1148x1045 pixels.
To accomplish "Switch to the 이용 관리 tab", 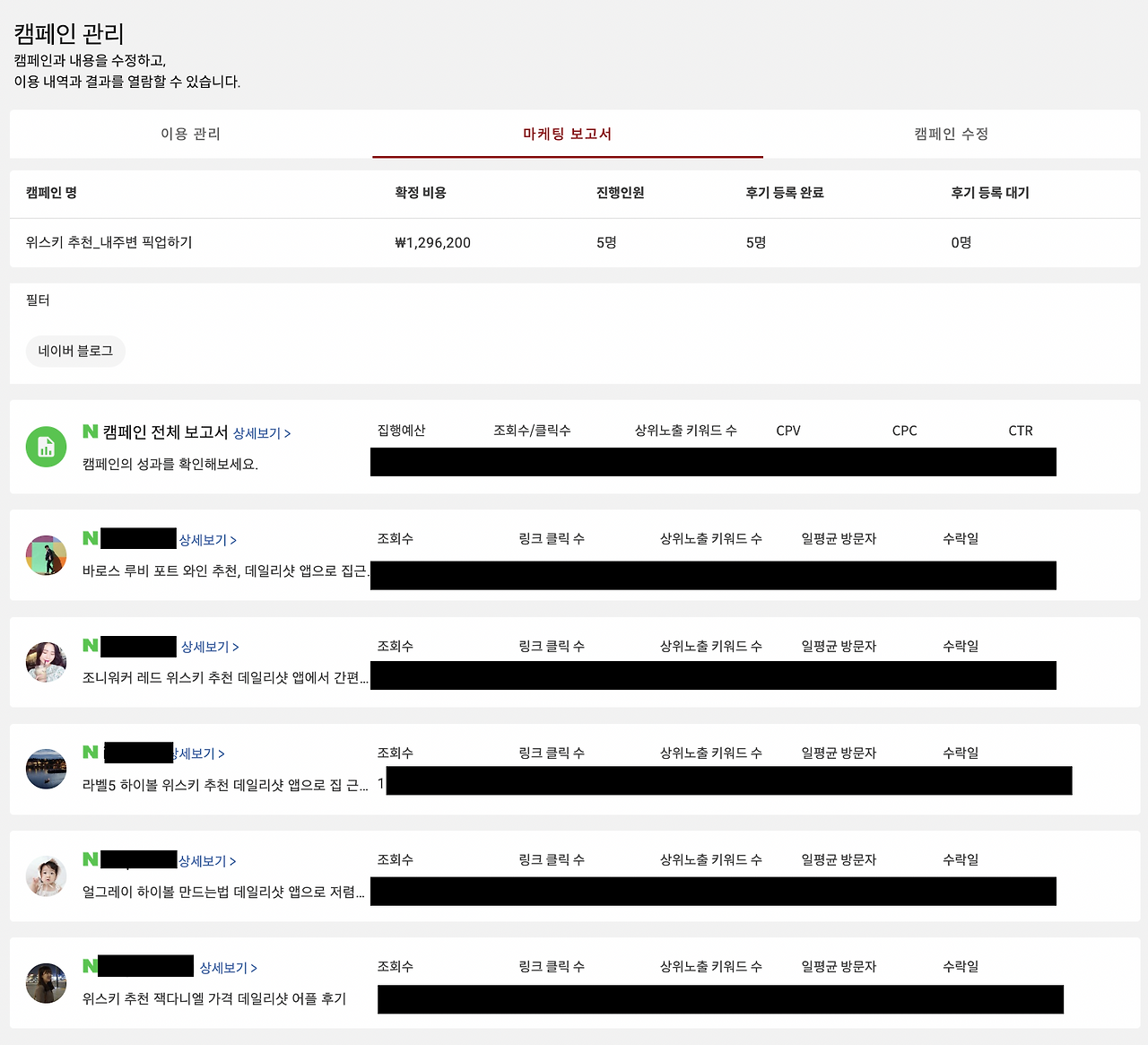I will click(x=190, y=134).
